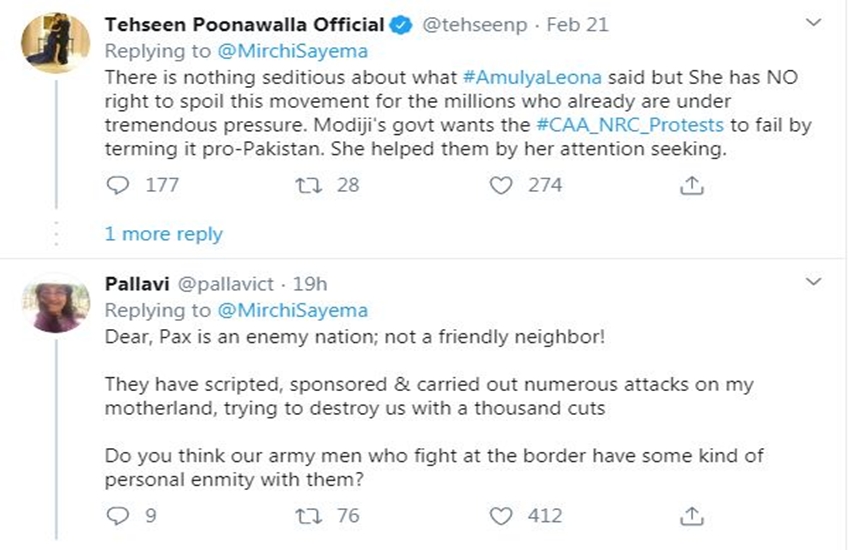
Task: Open @MirchiSayema mention in Tehseen's reply
Action: point(291,50)
